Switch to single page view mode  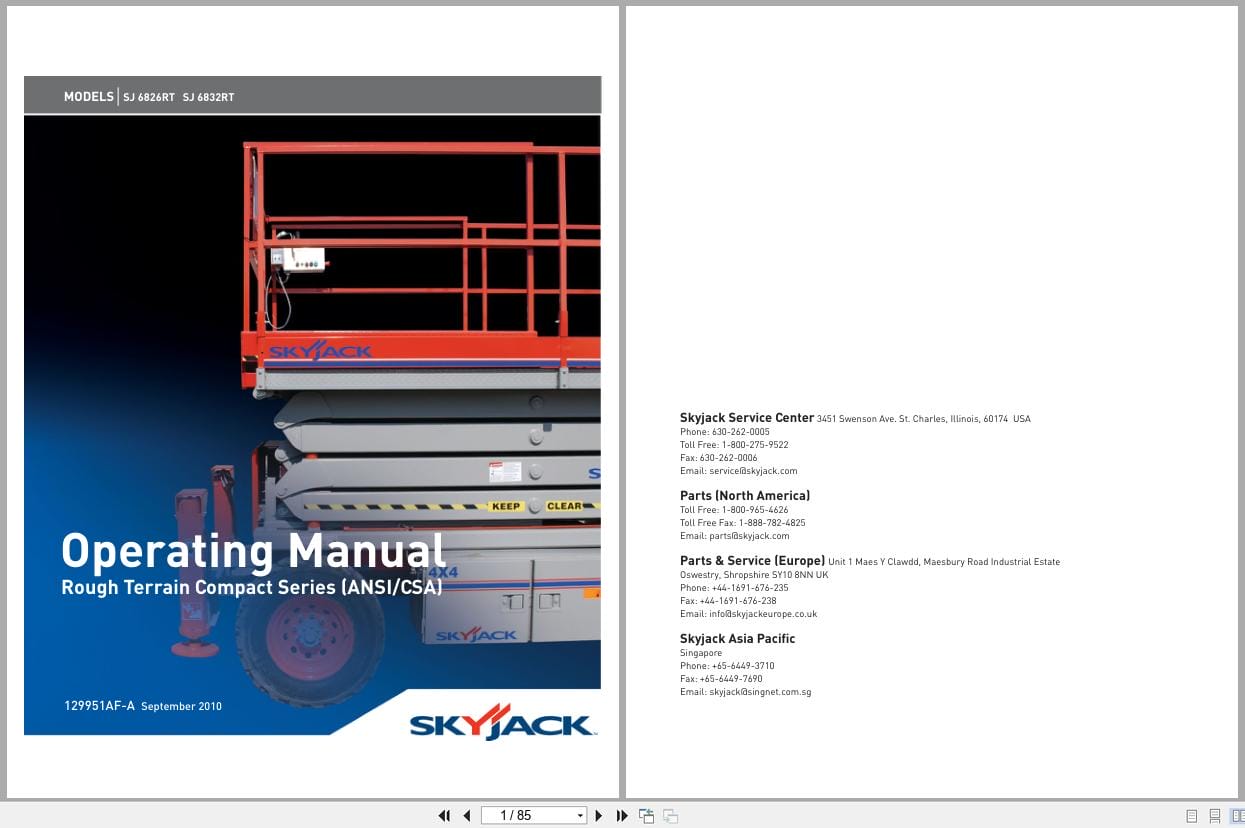(1192, 816)
